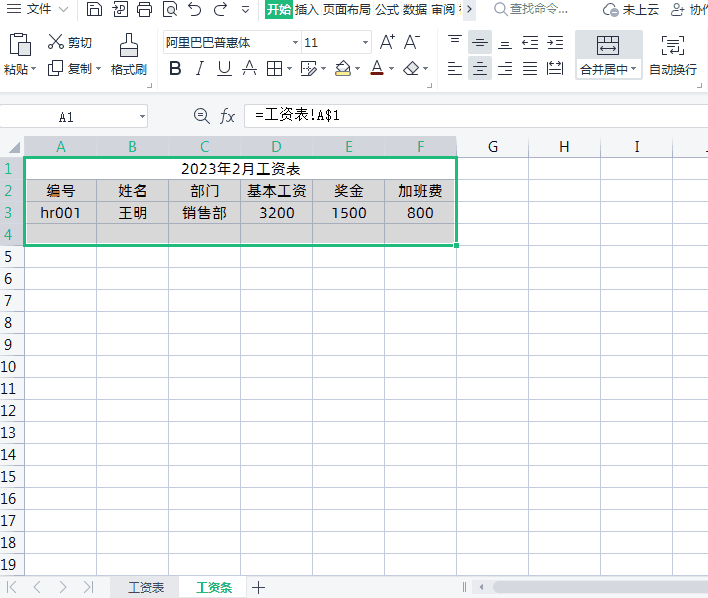Click the Print icon

[144, 9]
